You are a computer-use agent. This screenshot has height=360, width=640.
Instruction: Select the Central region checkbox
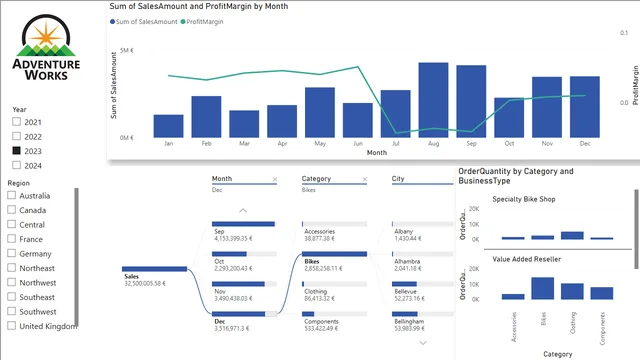click(11, 224)
